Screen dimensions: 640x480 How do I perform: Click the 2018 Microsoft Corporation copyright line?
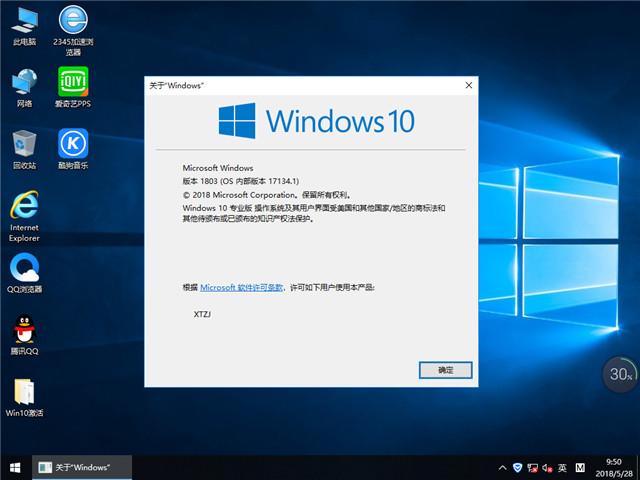point(267,195)
